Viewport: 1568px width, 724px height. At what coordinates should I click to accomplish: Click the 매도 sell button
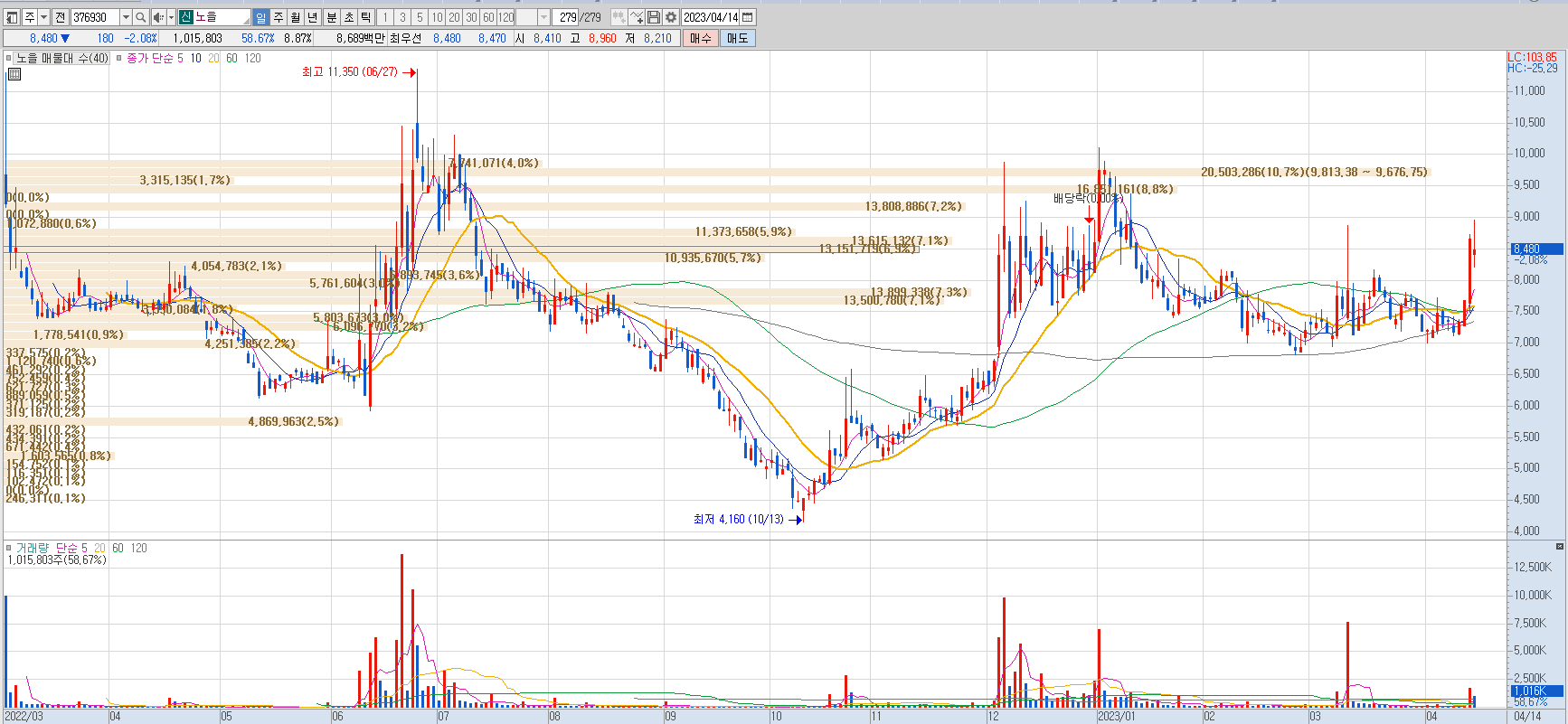point(738,38)
